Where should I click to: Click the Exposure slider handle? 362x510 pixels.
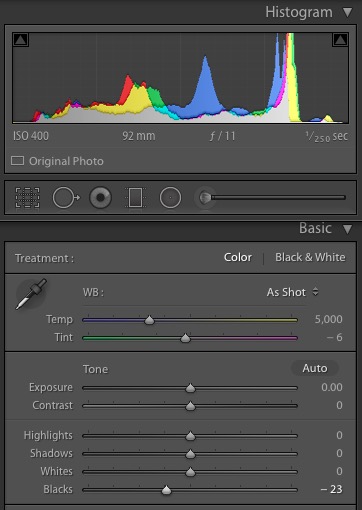click(190, 388)
